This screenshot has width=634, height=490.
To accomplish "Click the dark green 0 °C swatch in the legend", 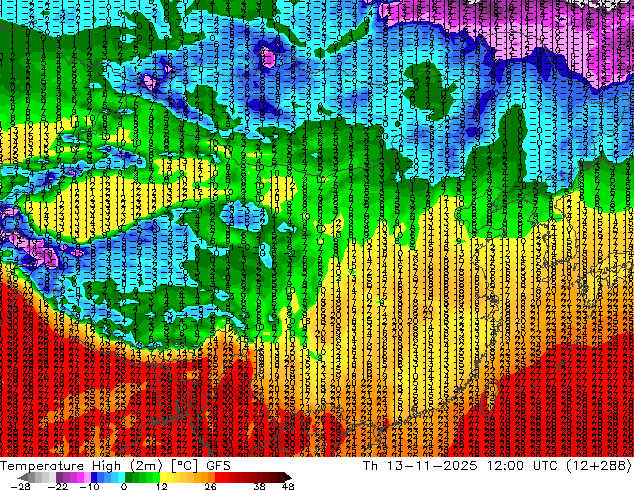I will click(129, 477).
